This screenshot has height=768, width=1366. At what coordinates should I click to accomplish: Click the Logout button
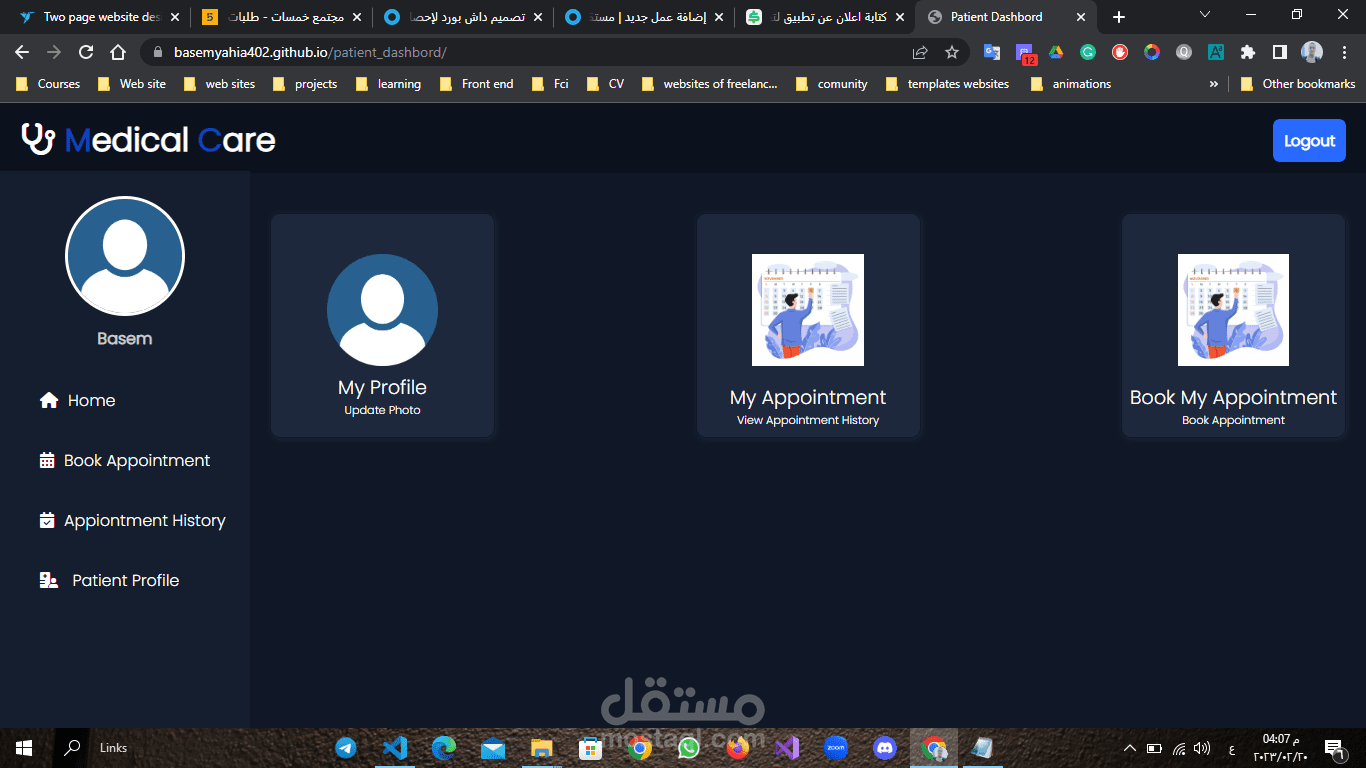(1309, 140)
